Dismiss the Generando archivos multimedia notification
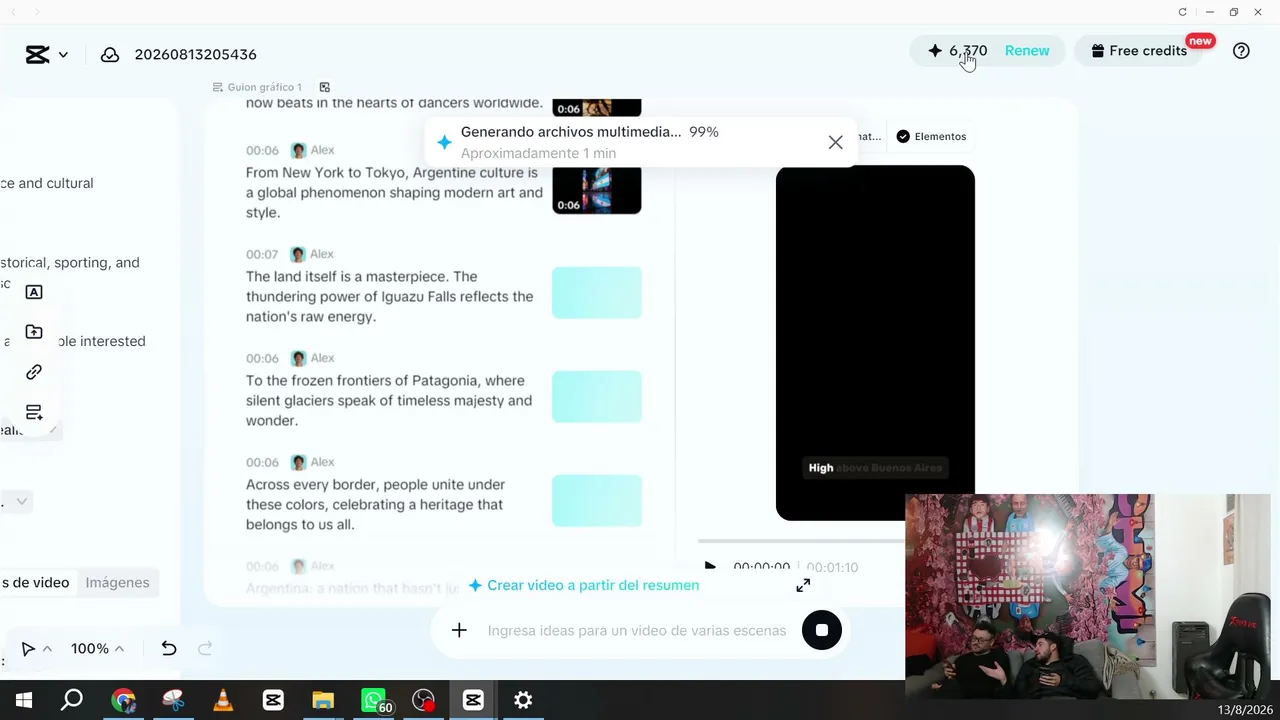The width and height of the screenshot is (1280, 720). pyautogui.click(x=835, y=142)
